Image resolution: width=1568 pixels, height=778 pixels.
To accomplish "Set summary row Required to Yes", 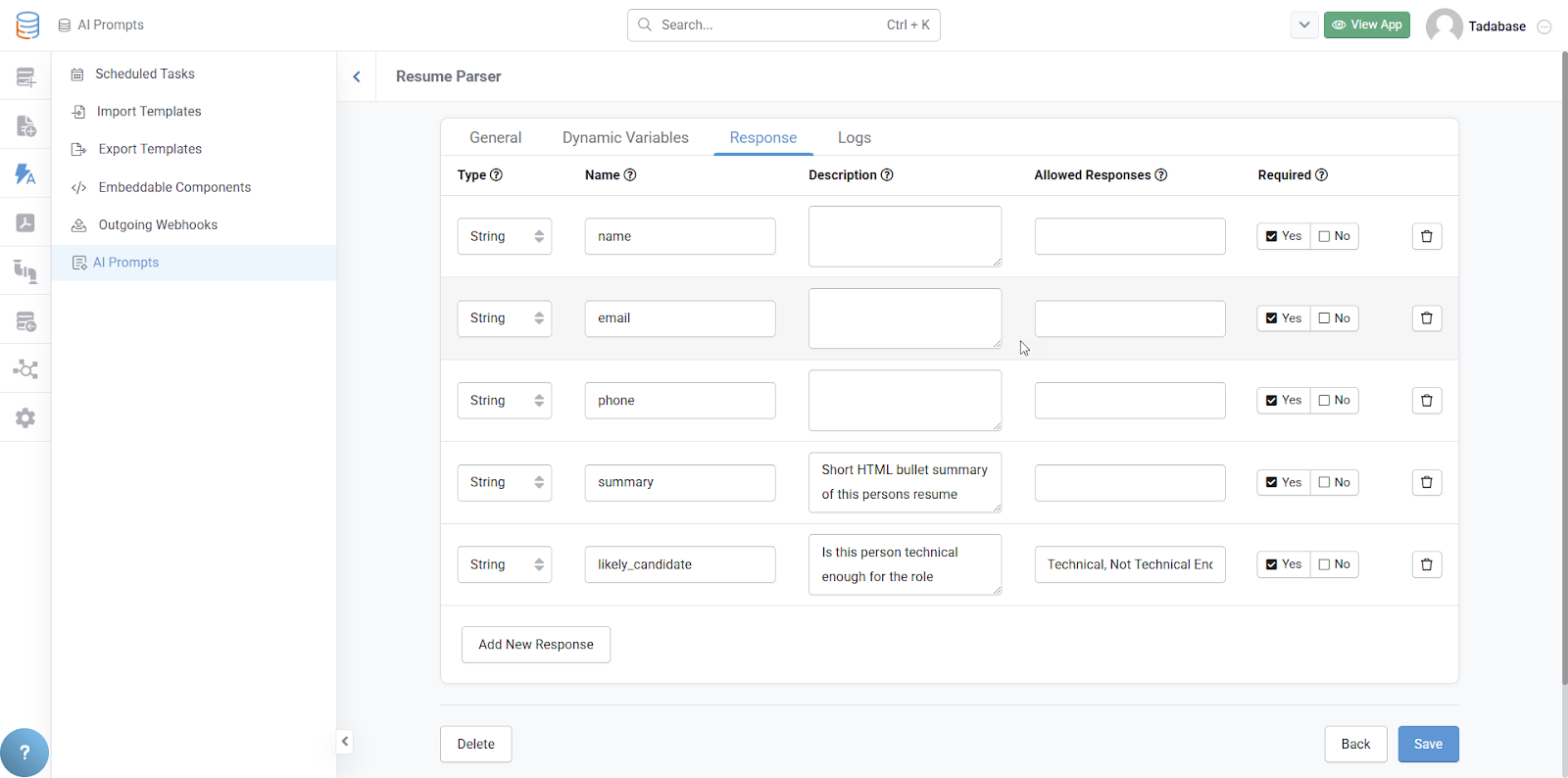I will click(x=1284, y=482).
